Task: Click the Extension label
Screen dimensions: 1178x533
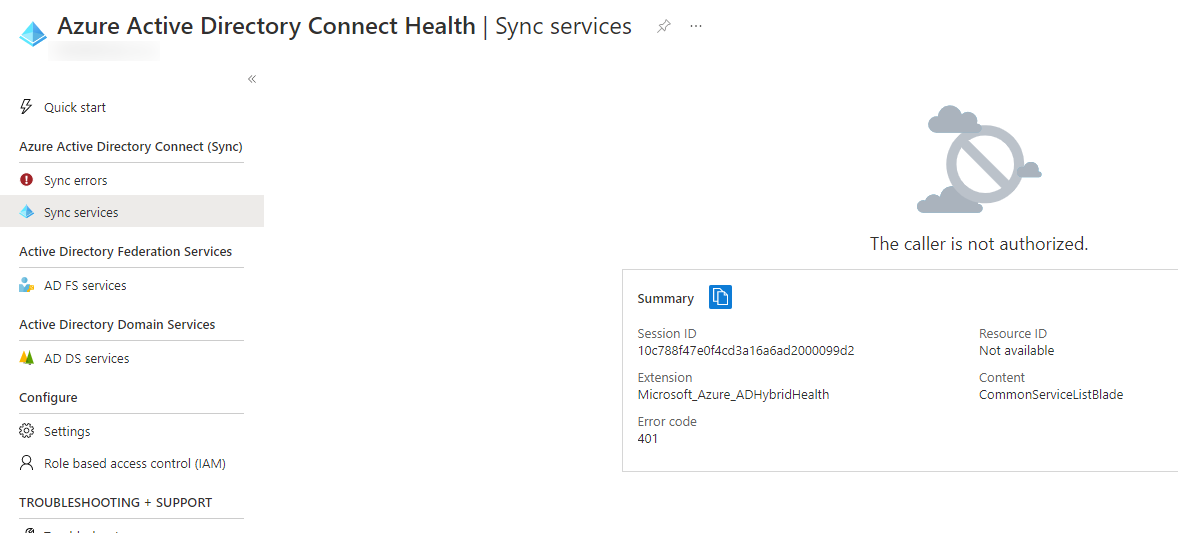Action: click(x=665, y=377)
